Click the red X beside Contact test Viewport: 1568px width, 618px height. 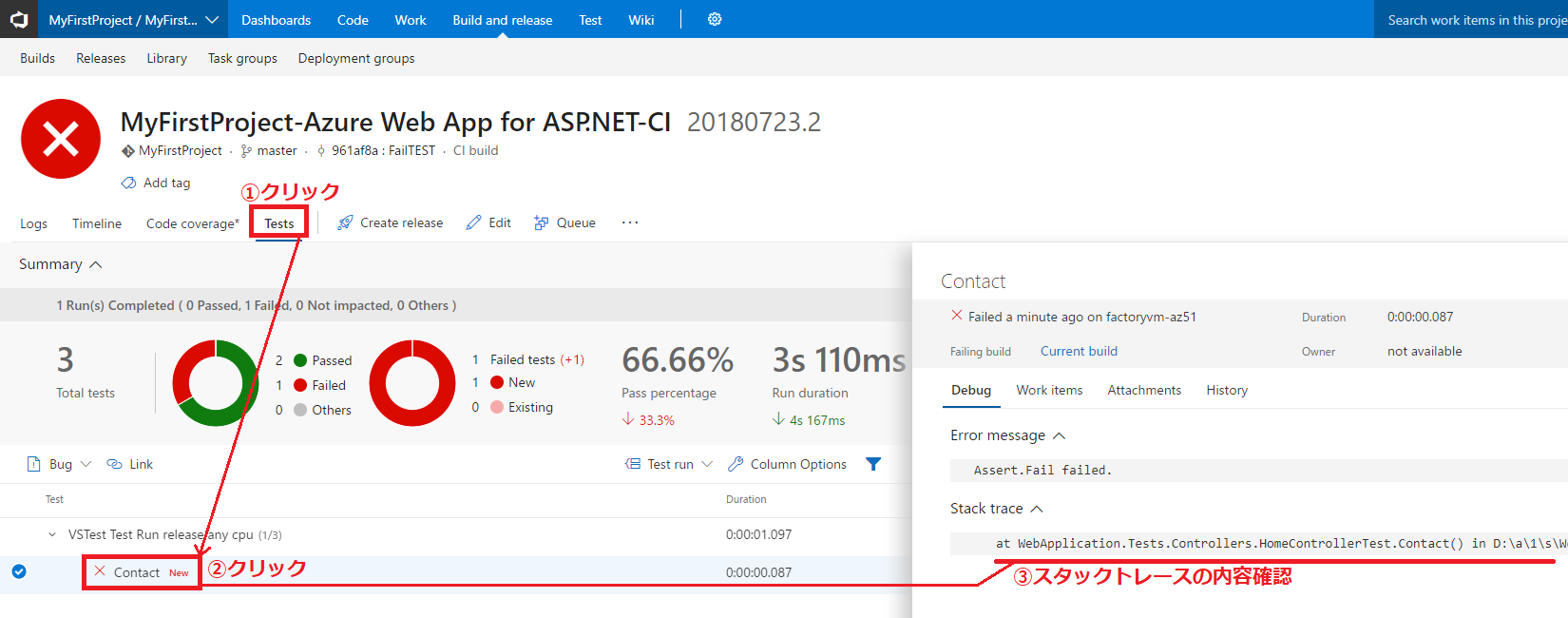click(100, 571)
